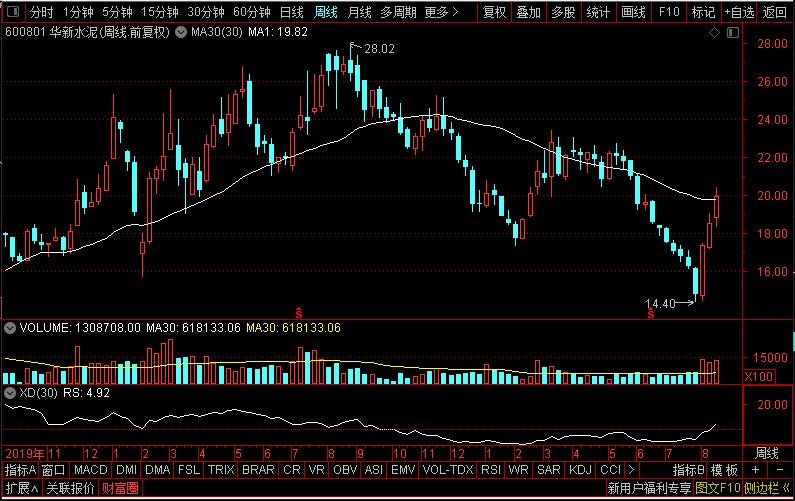
Task: Switch sub-chart to TRIX indicator
Action: 221,470
